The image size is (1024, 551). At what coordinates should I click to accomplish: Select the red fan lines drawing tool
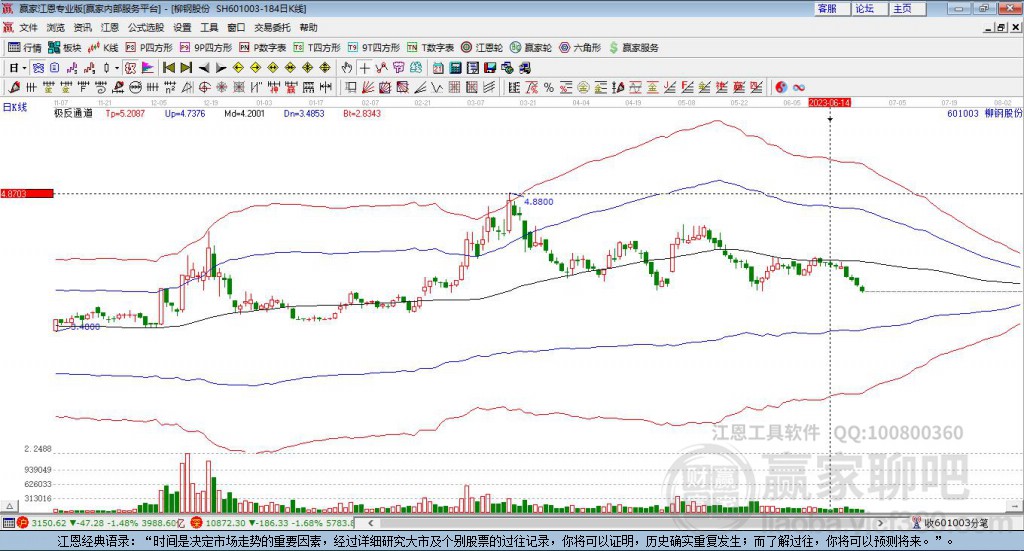click(367, 87)
